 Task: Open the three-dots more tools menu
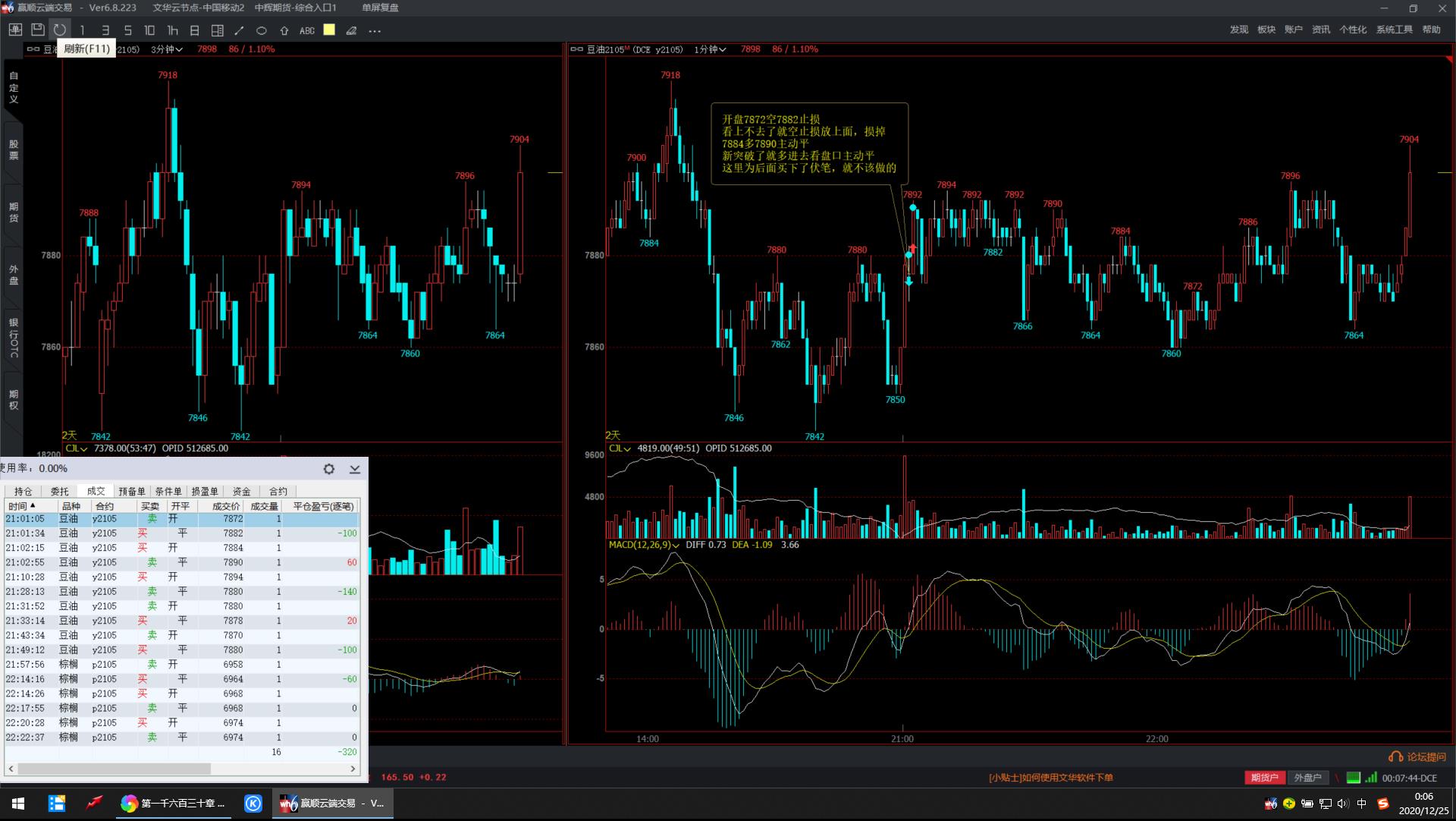point(375,31)
